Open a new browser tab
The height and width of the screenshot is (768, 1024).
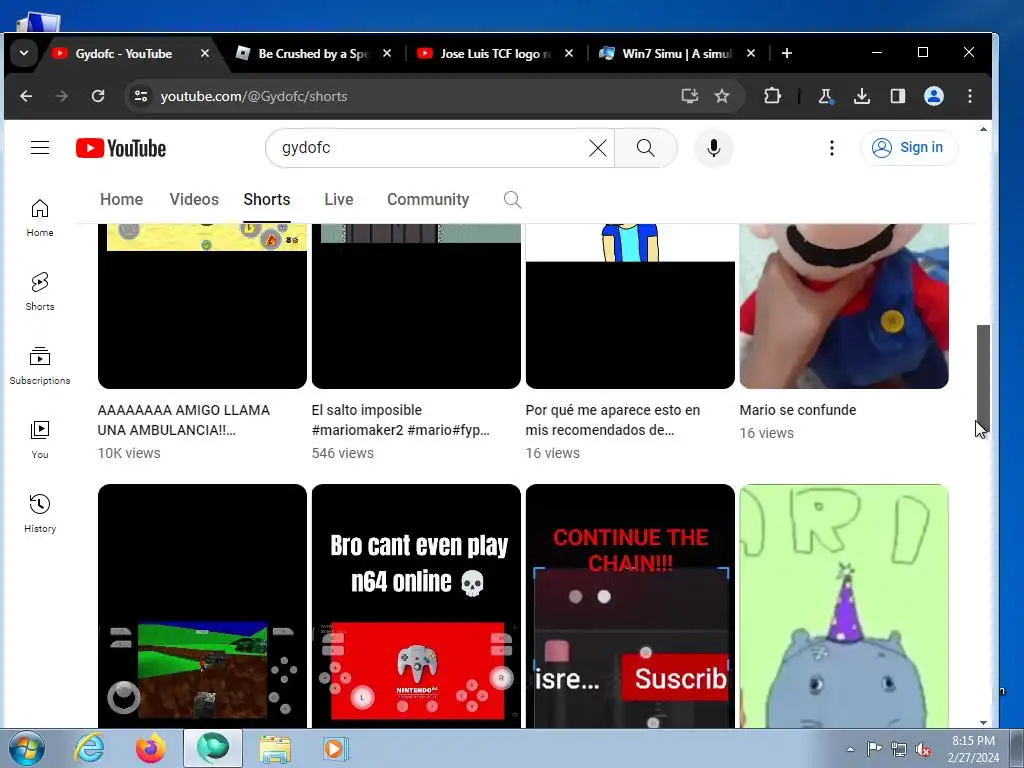point(787,53)
